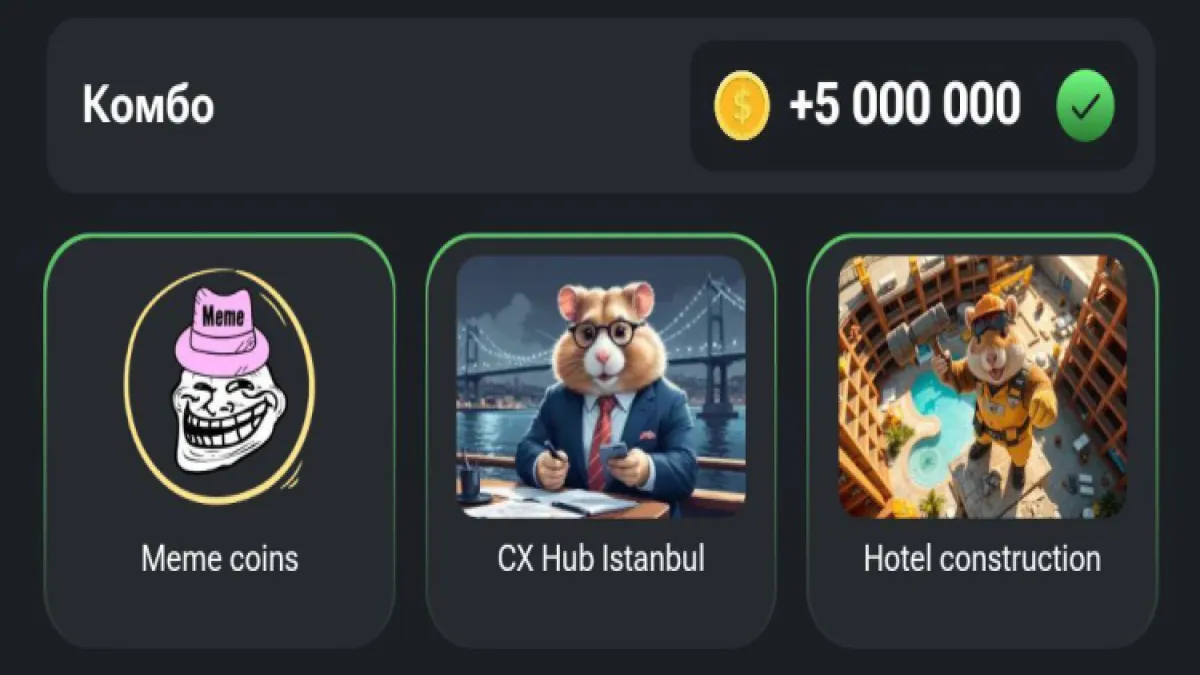Click empty area below Meme coins label
The image size is (1200, 675).
point(220,612)
